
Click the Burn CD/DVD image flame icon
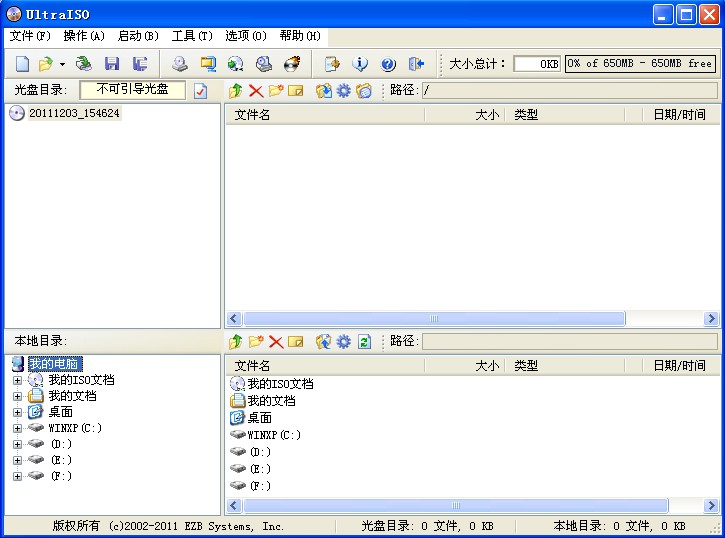point(292,63)
